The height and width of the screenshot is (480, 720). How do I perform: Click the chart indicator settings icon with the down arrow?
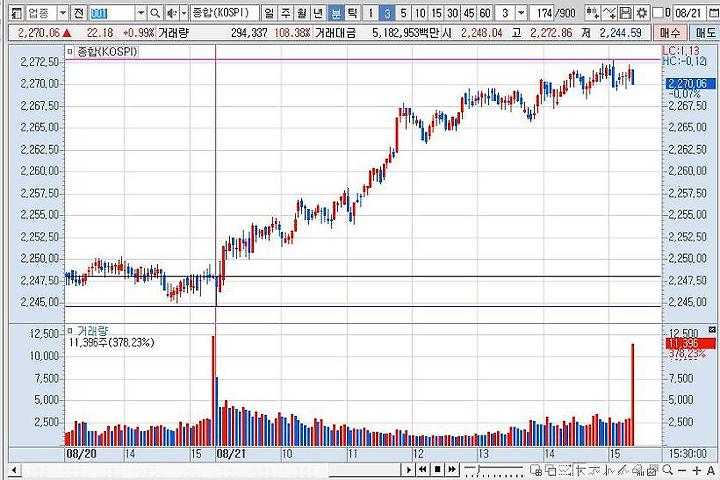coord(593,13)
